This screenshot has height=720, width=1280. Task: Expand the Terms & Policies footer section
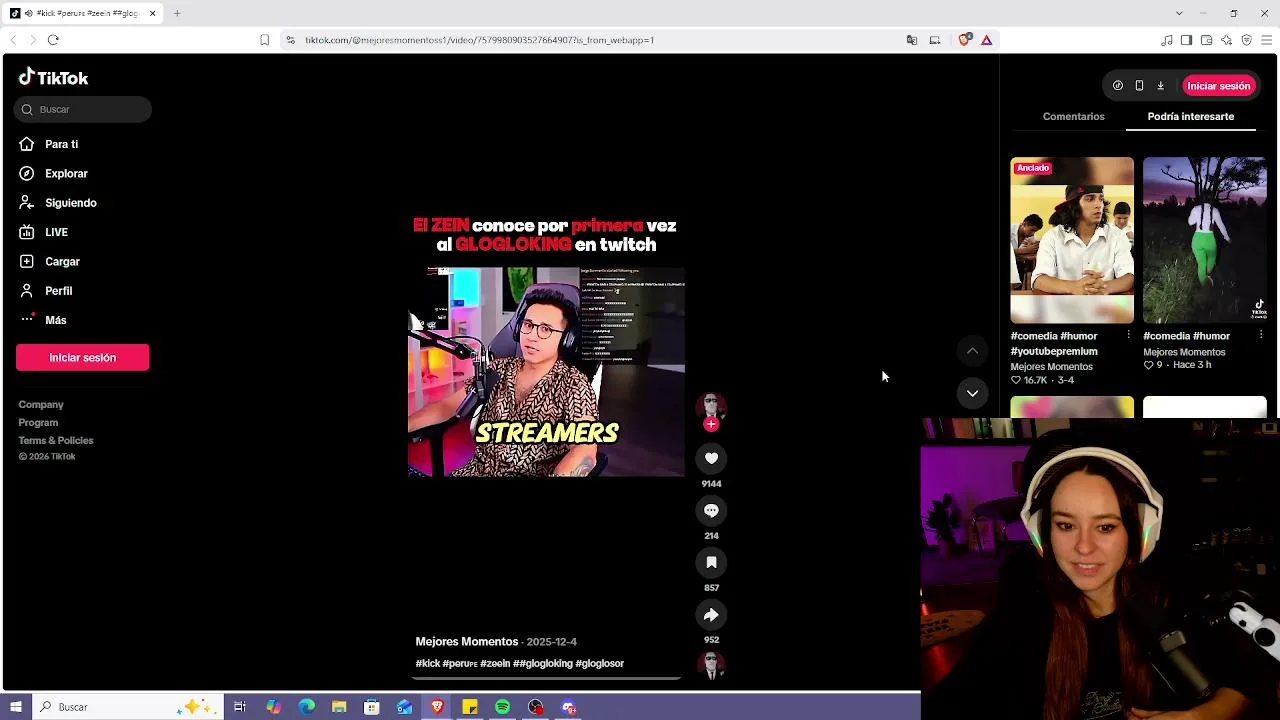tap(56, 441)
